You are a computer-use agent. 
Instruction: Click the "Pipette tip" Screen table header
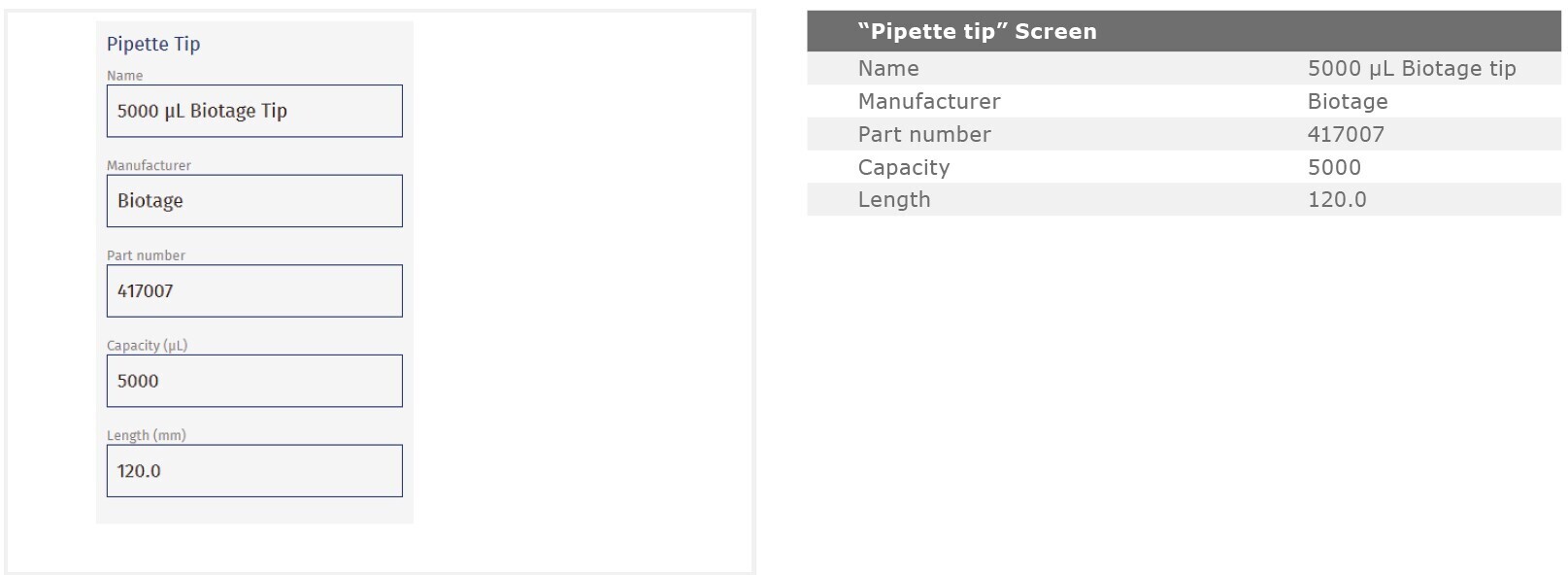pos(977,31)
